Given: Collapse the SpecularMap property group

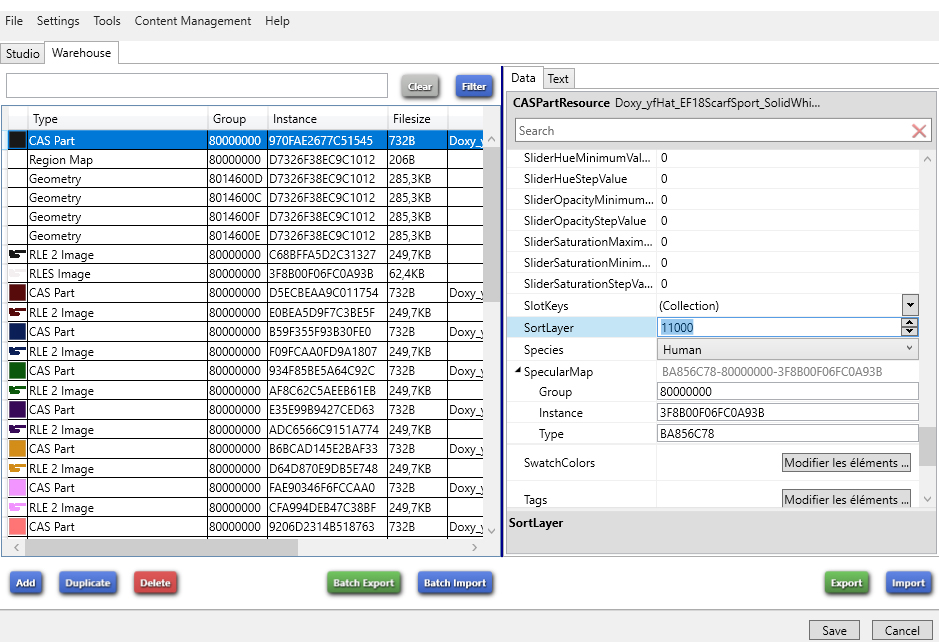Looking at the screenshot, I should point(517,371).
